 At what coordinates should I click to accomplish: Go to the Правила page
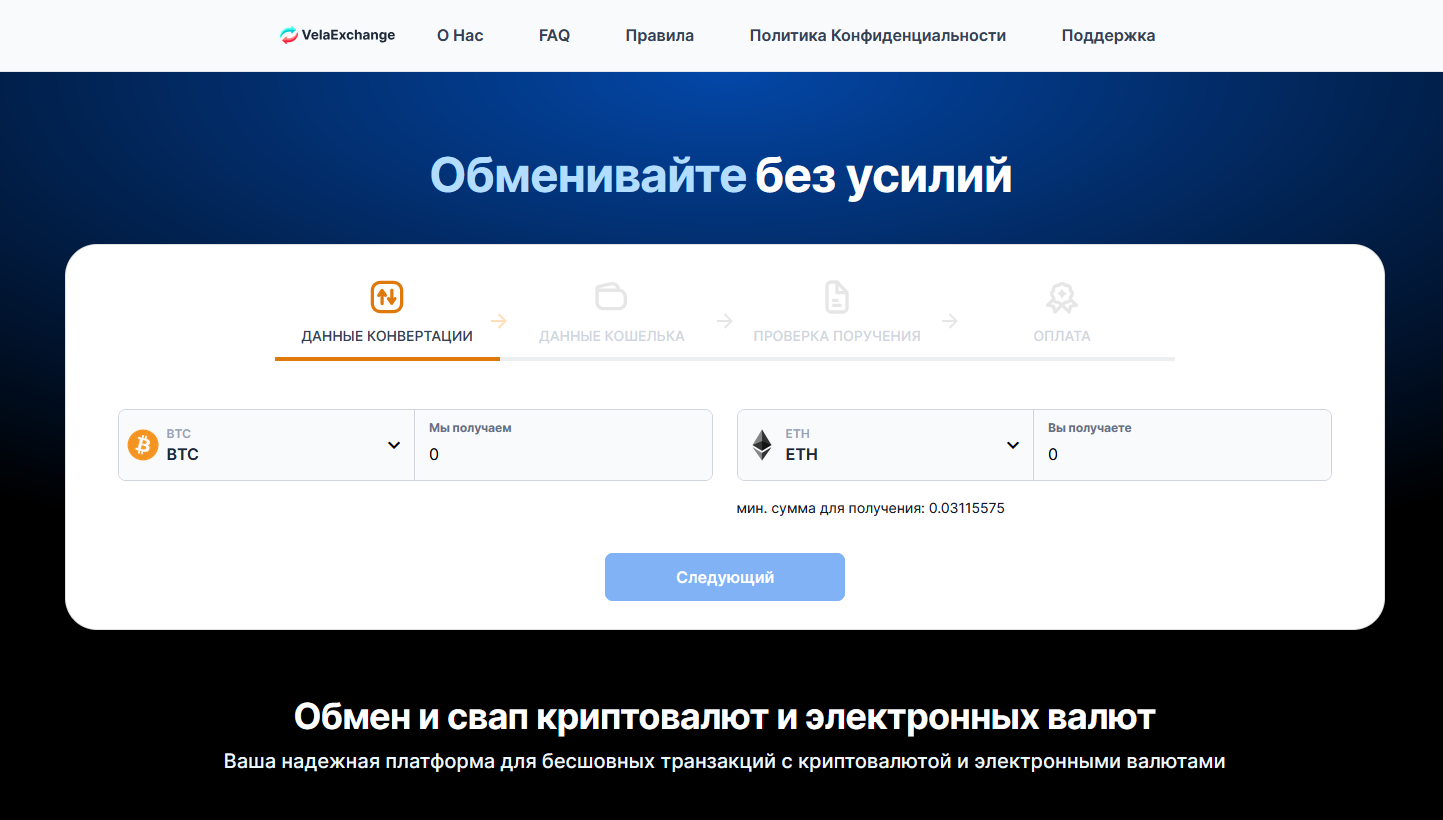660,35
